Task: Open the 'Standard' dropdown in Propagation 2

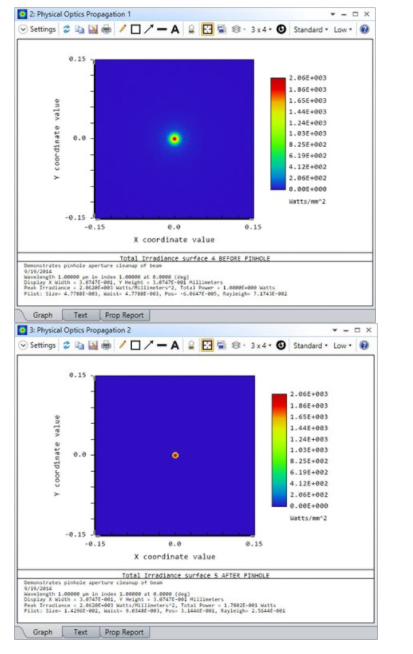Action: click(x=310, y=346)
